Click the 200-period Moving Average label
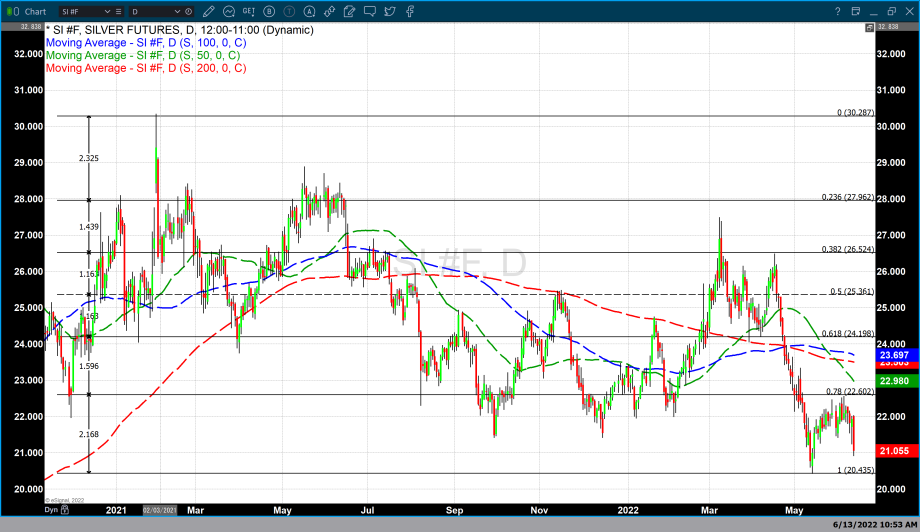Viewport: 920px width, 532px height. [146, 68]
